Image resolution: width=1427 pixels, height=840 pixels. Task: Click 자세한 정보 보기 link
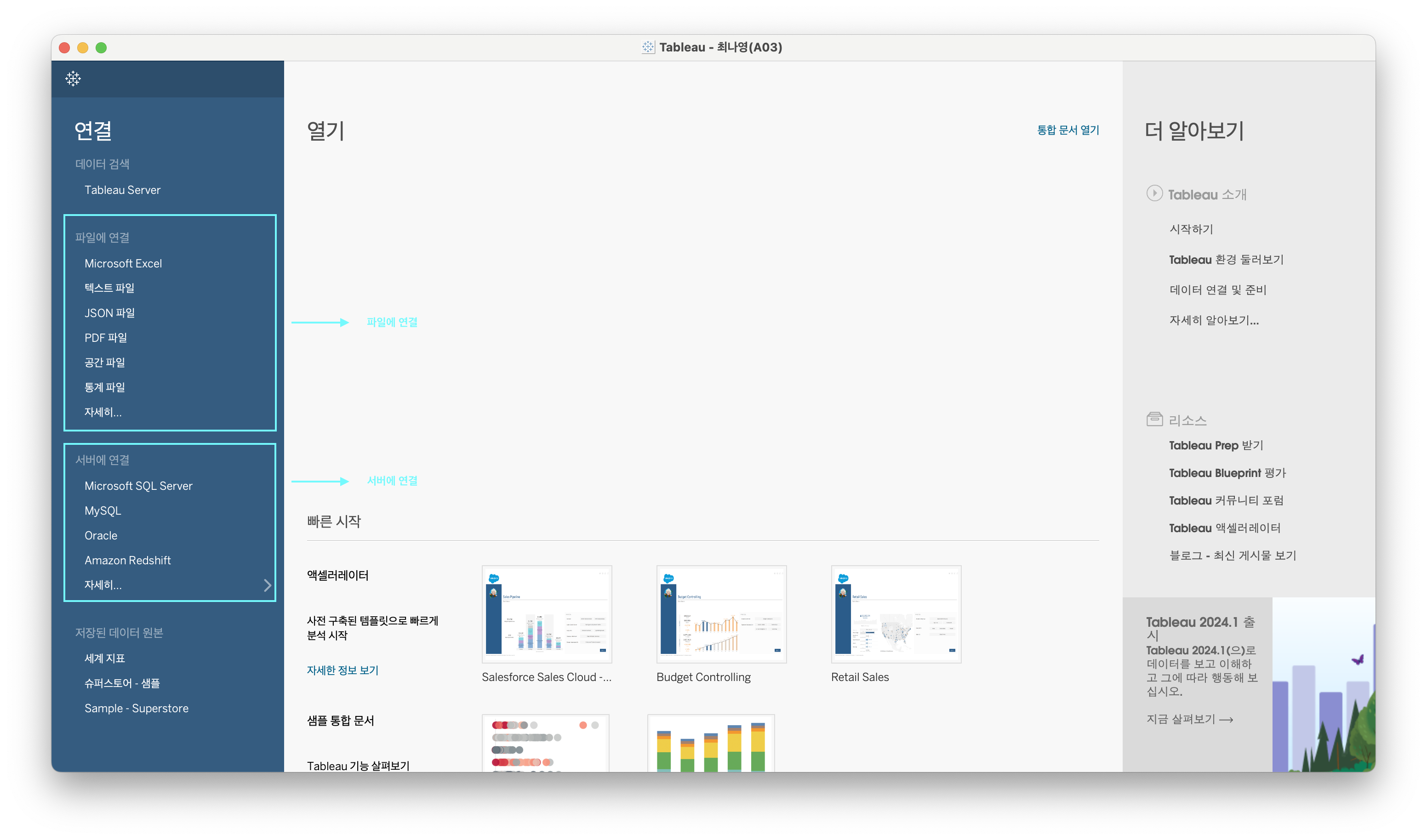click(x=342, y=671)
